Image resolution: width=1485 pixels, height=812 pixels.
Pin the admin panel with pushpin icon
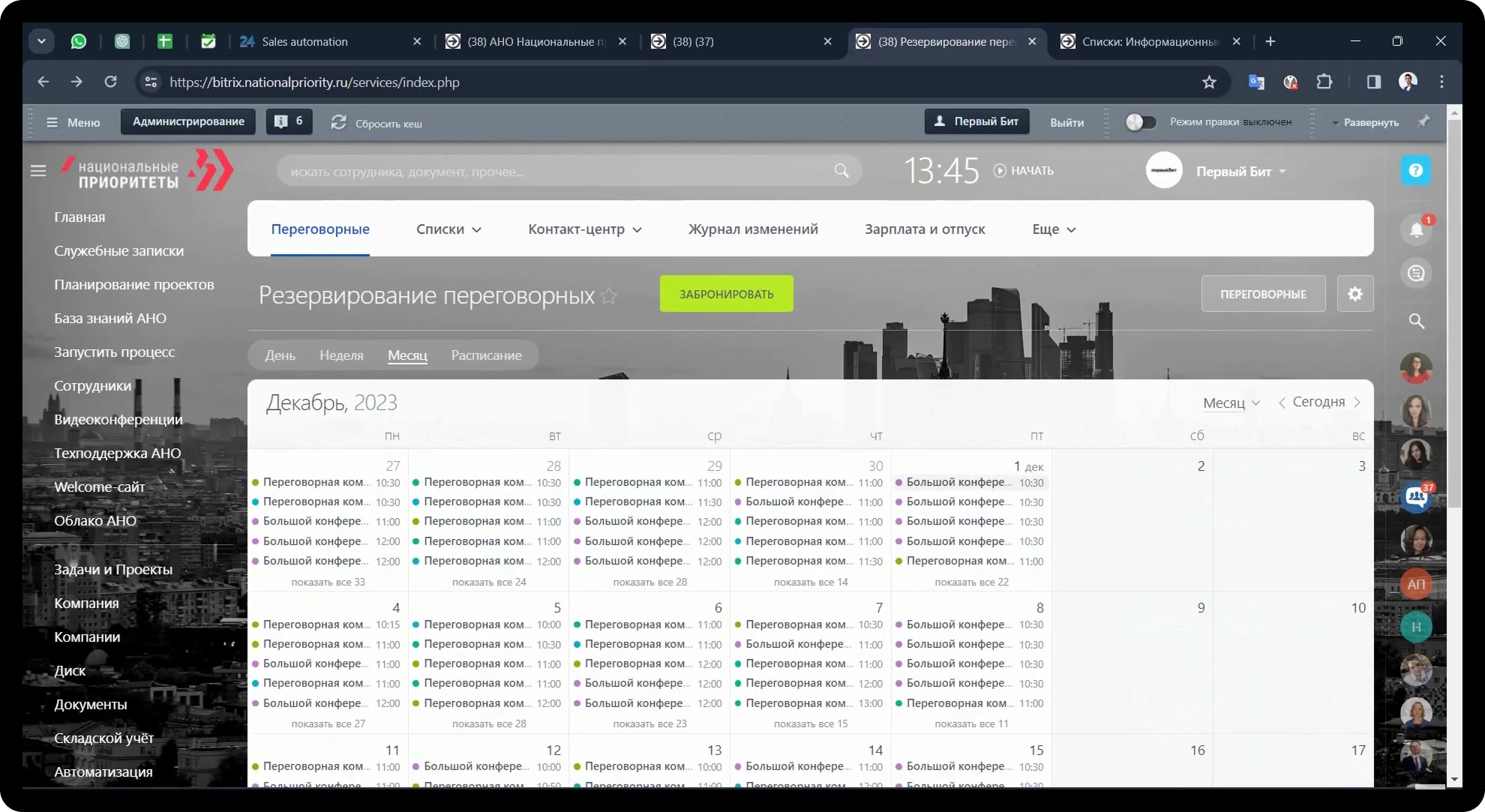(1423, 121)
